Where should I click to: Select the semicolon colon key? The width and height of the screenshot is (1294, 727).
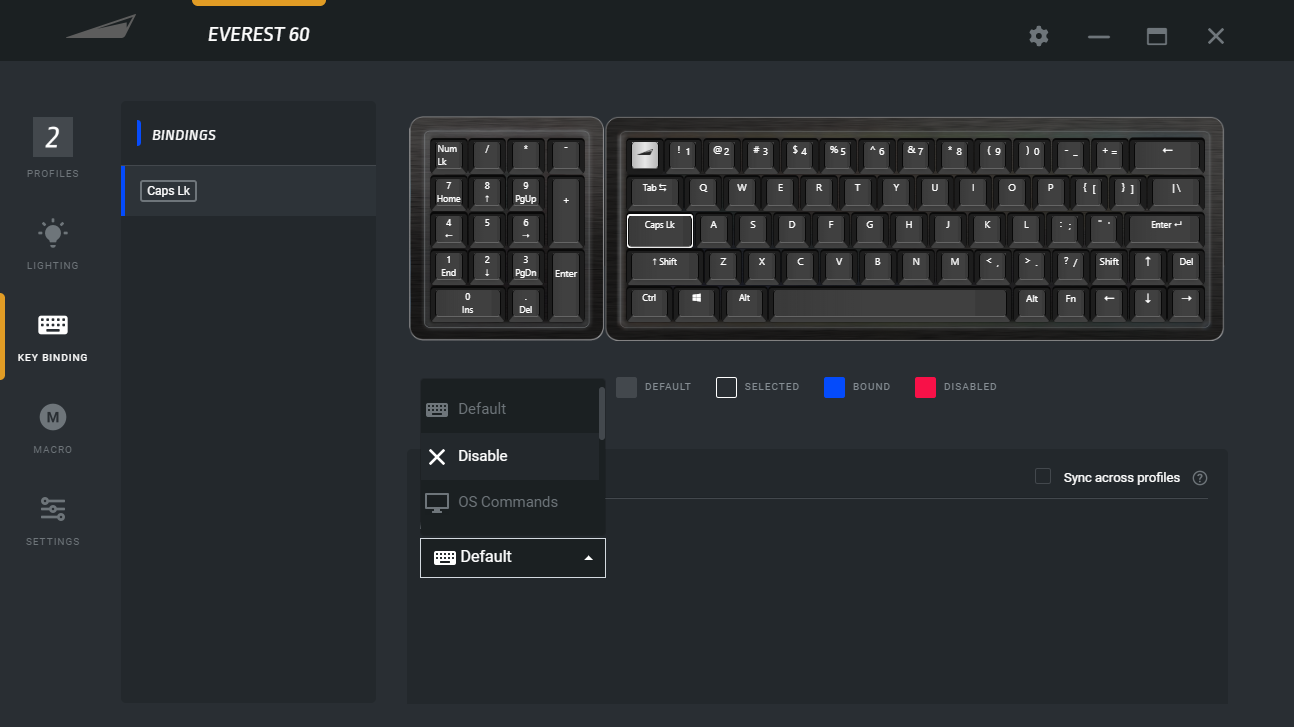1064,228
